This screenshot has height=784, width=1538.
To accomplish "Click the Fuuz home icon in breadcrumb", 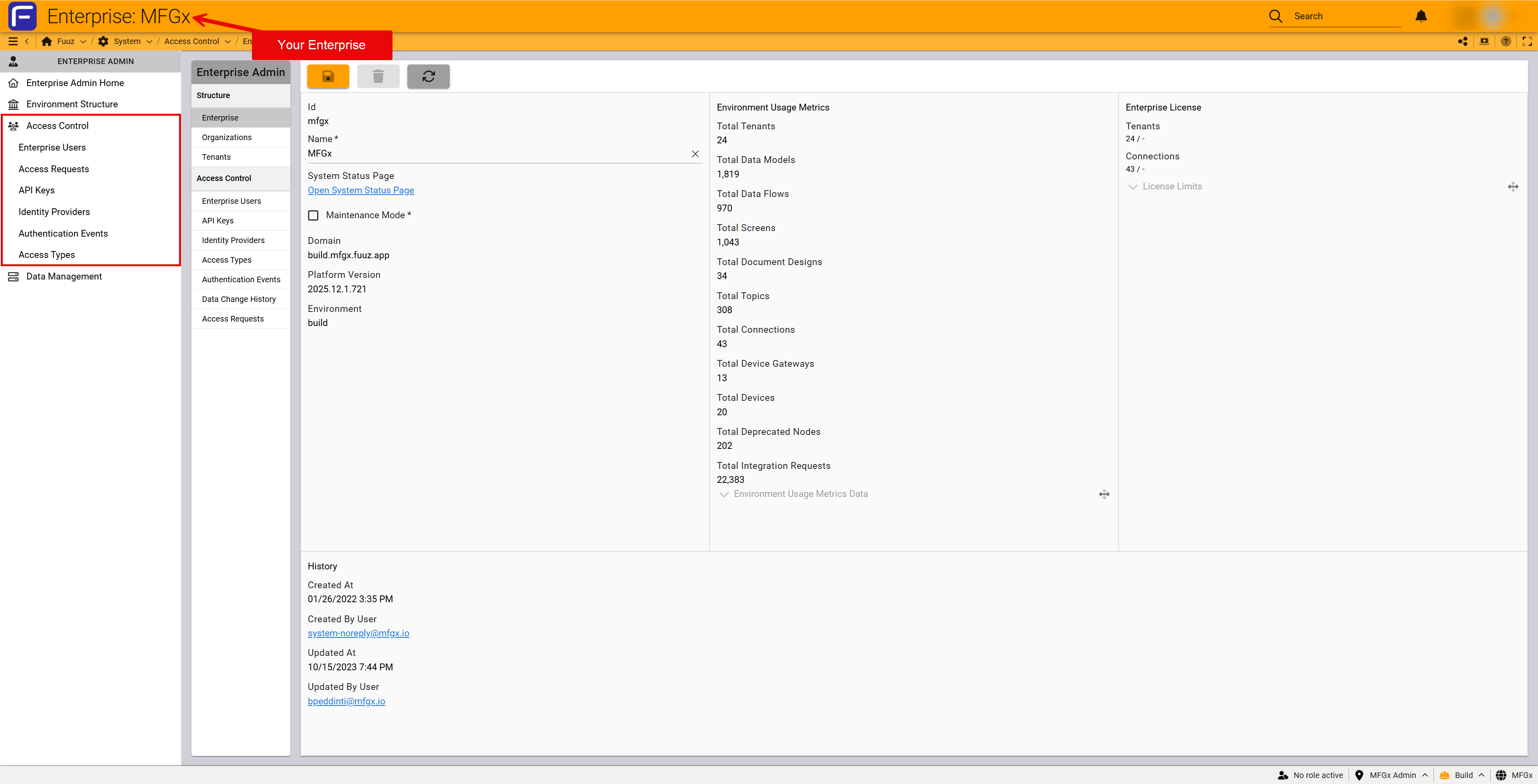I will tap(46, 41).
